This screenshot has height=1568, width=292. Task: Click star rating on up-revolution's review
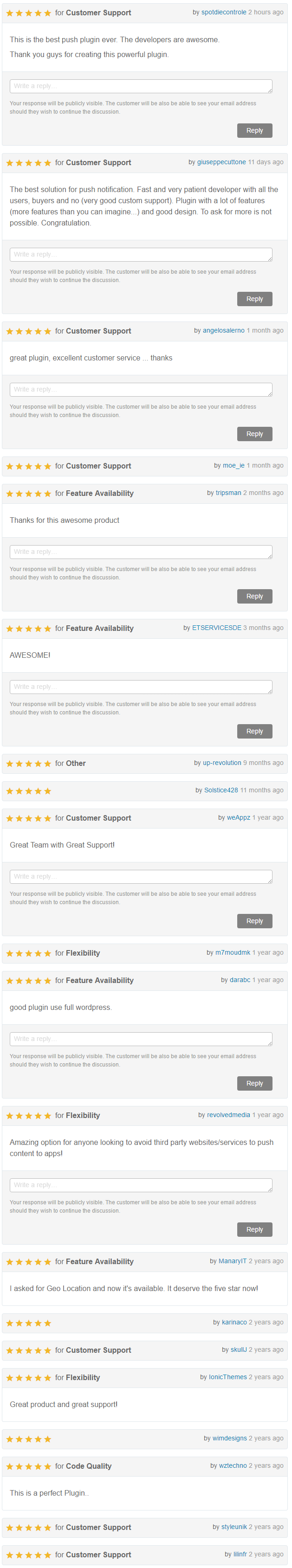[x=29, y=763]
